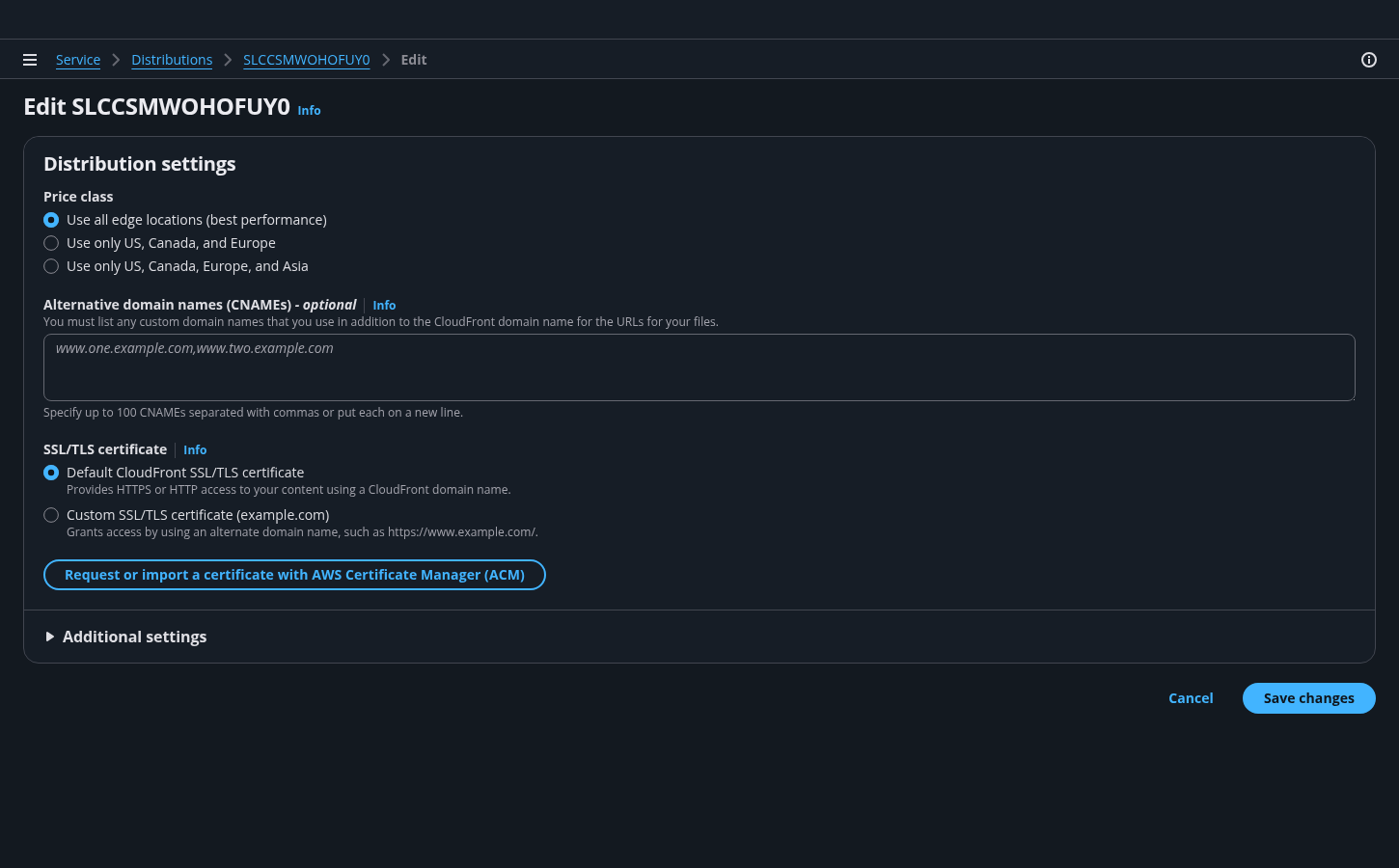
Task: Open Info link for Alternative domain names
Action: (x=384, y=306)
